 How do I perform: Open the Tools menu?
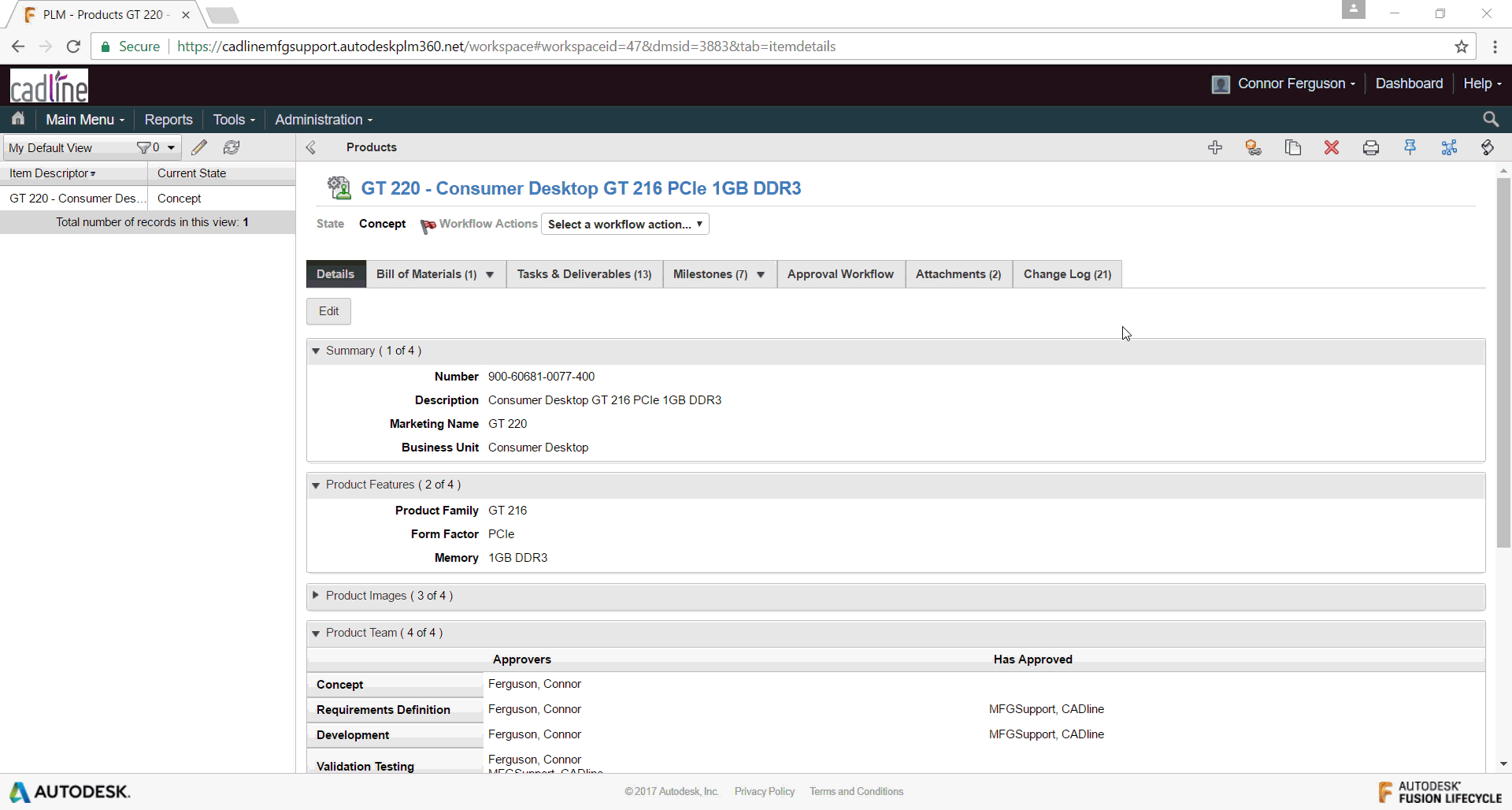[234, 119]
